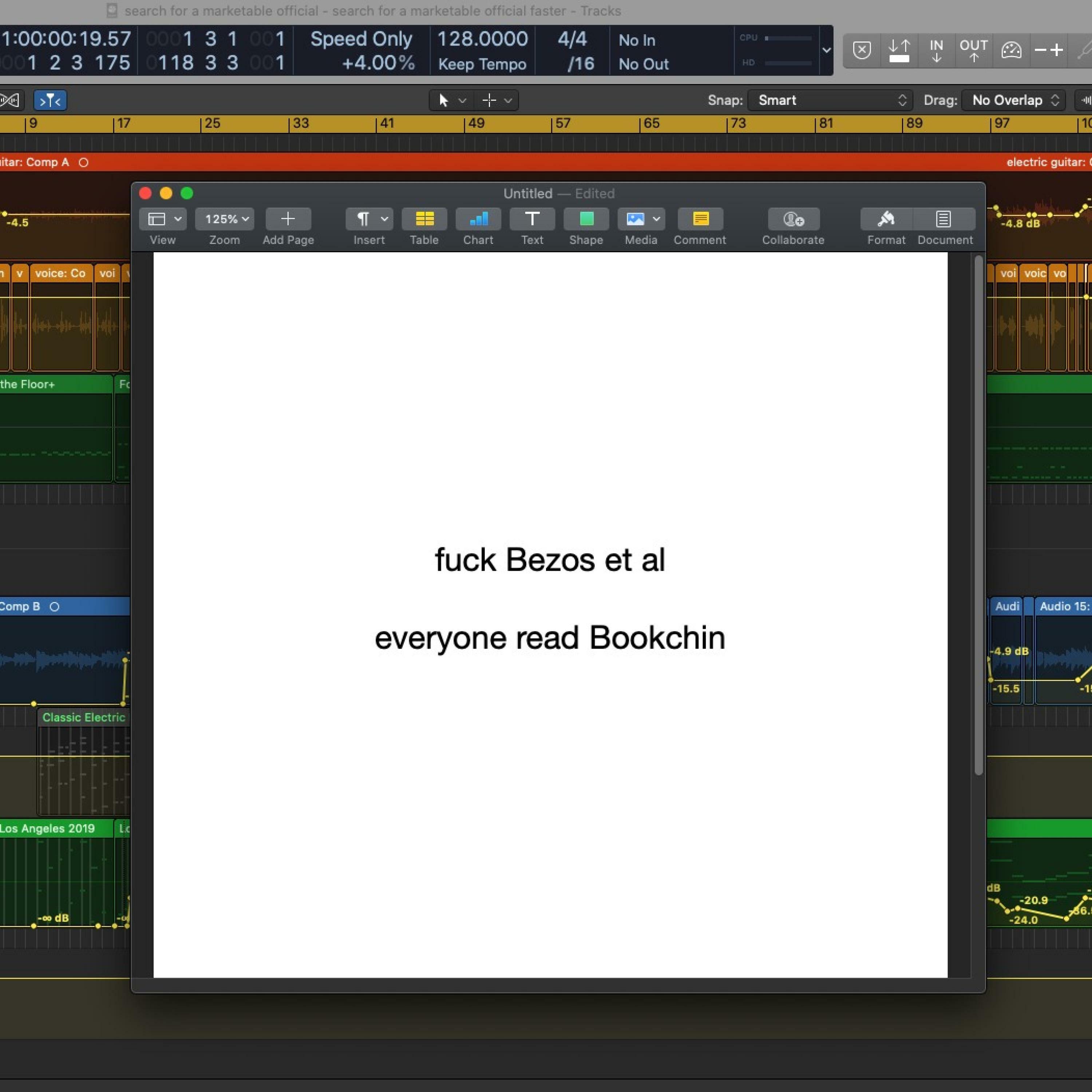
Task: Expand the Snap Smart popup menu
Action: coord(830,100)
